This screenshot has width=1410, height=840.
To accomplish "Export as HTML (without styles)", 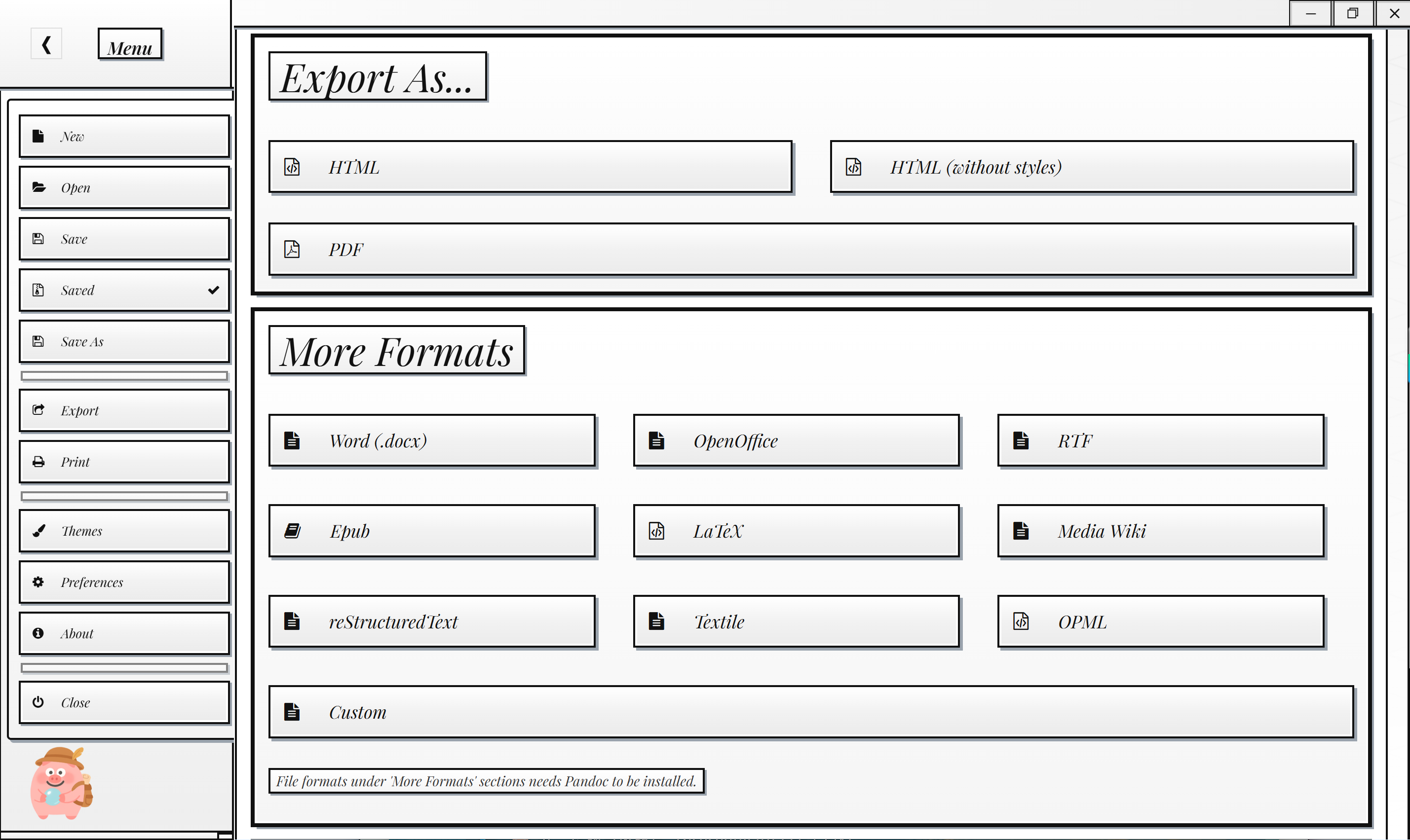I will 1091,167.
